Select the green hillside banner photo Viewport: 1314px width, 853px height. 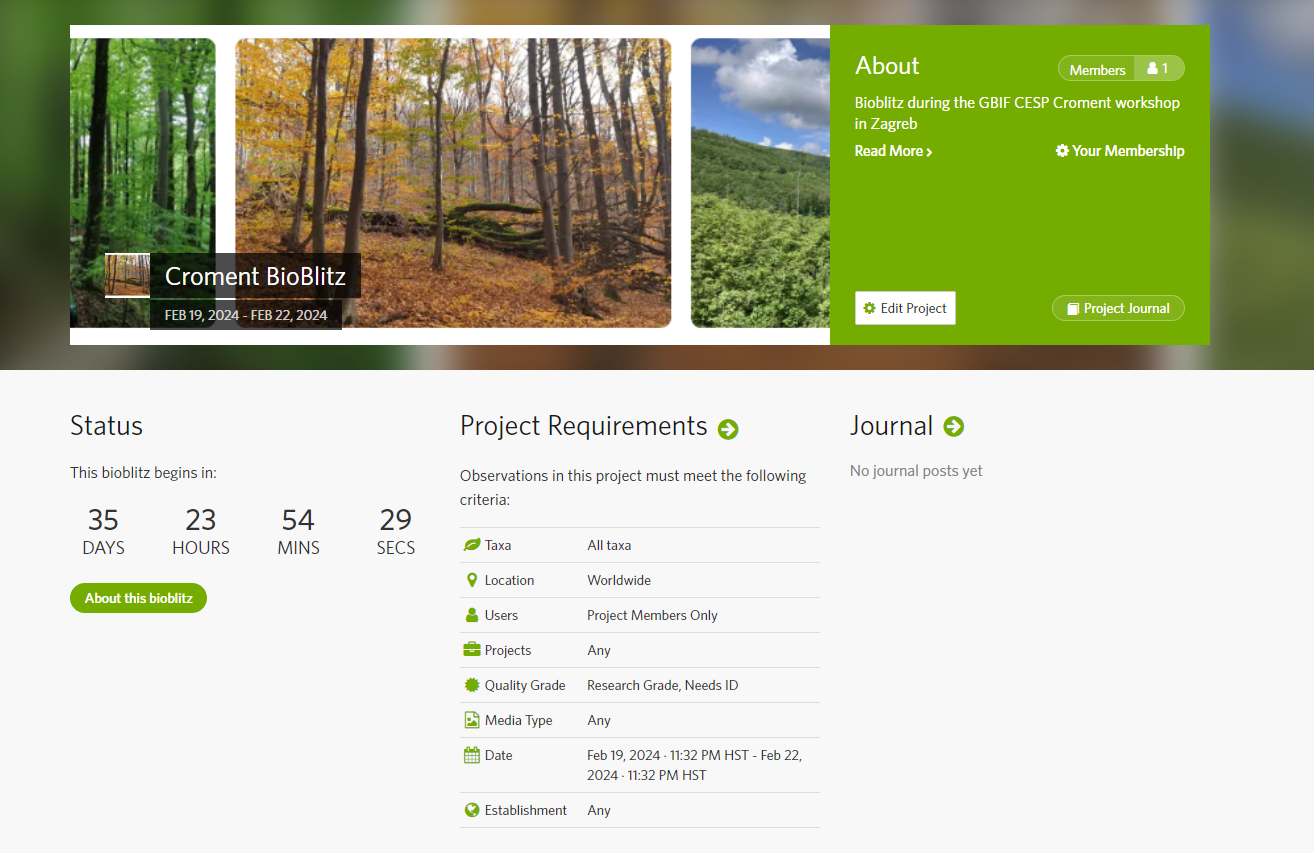pos(760,183)
